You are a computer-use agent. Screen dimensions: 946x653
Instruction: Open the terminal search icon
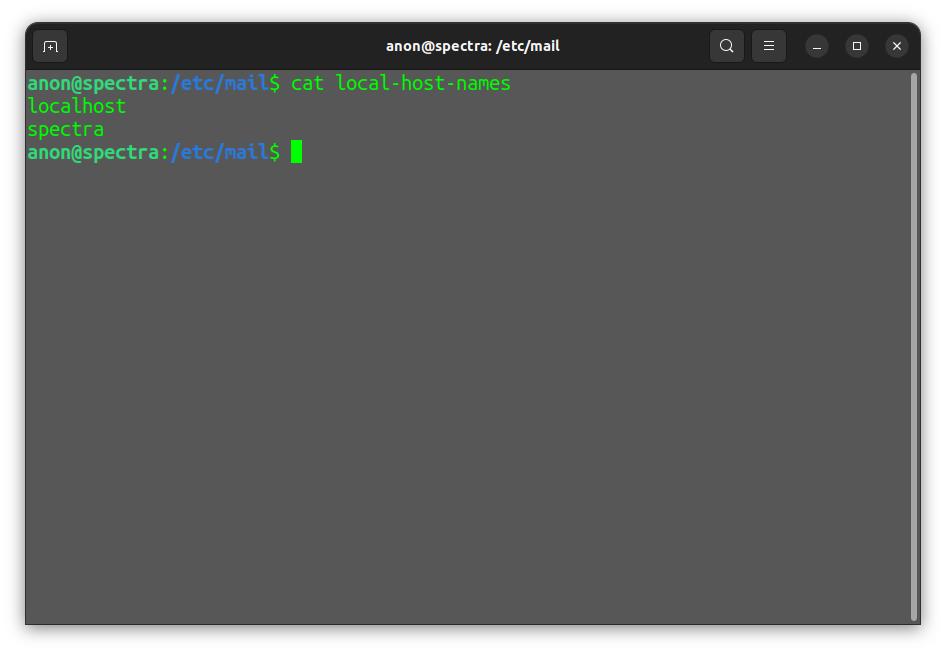click(726, 46)
